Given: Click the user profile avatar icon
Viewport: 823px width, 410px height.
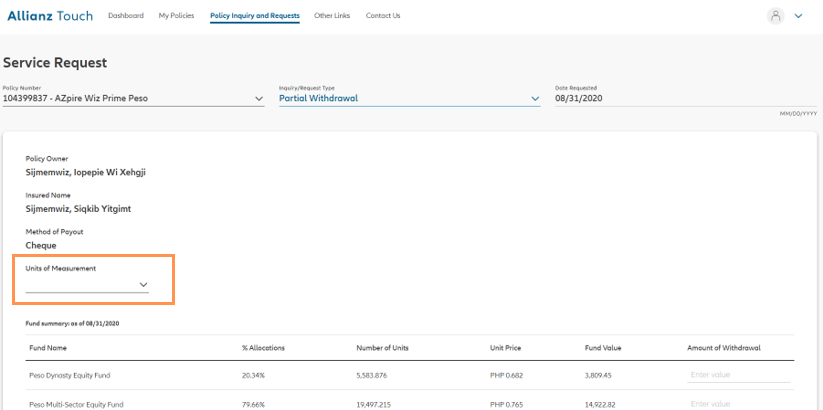Looking at the screenshot, I should point(775,16).
